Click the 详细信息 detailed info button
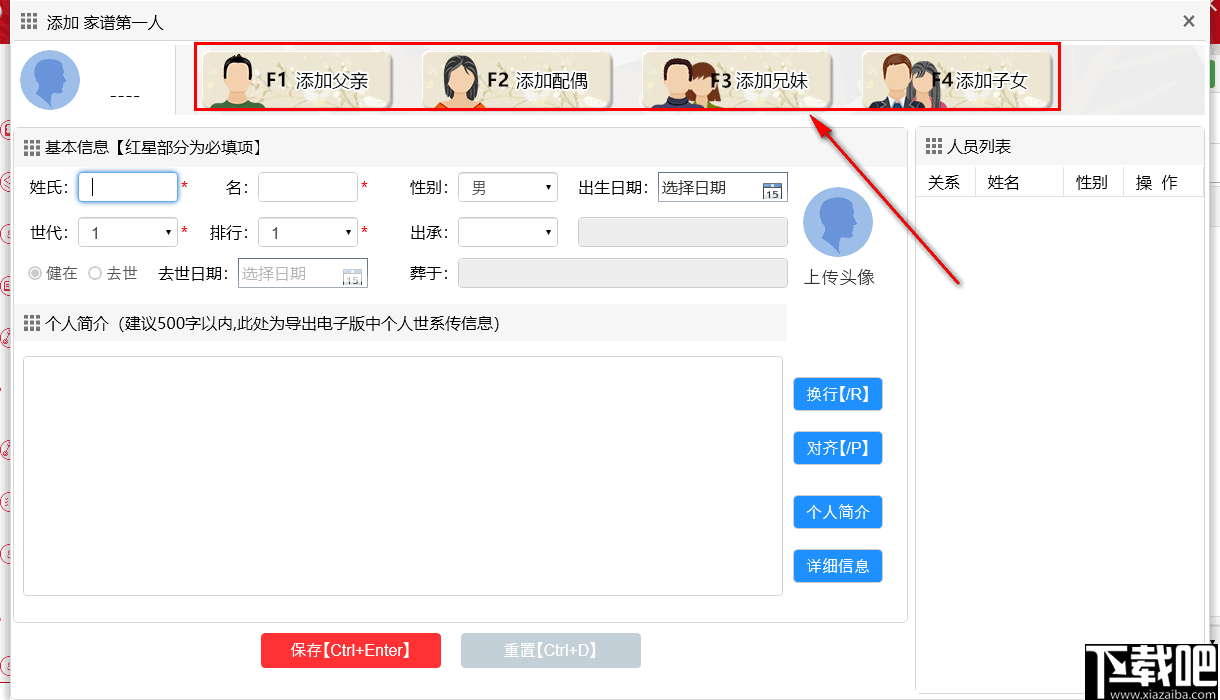The width and height of the screenshot is (1220, 700). pos(838,566)
